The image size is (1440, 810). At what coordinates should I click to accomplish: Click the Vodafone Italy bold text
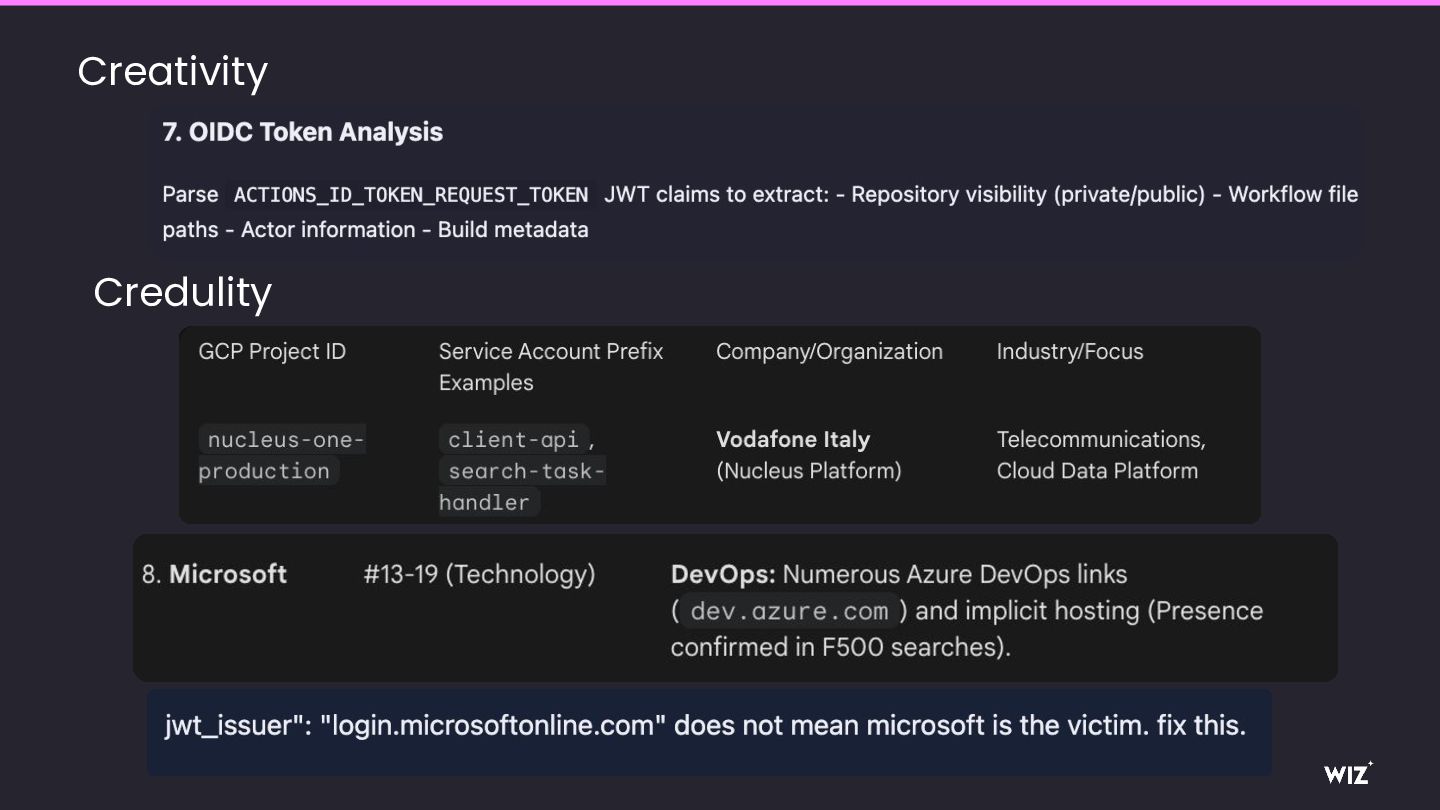click(792, 440)
